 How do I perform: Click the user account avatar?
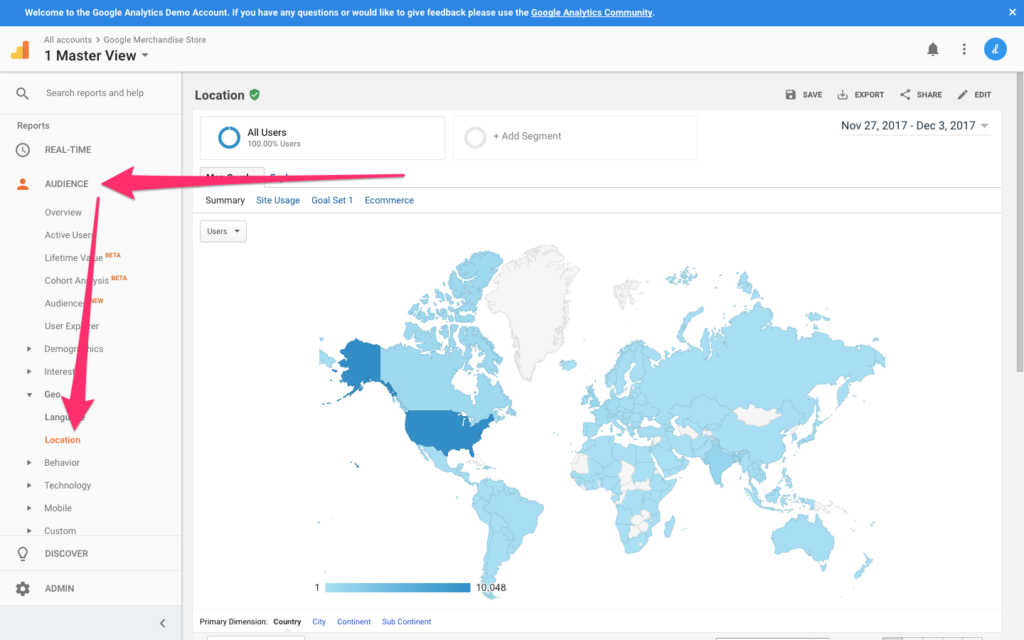(x=995, y=49)
